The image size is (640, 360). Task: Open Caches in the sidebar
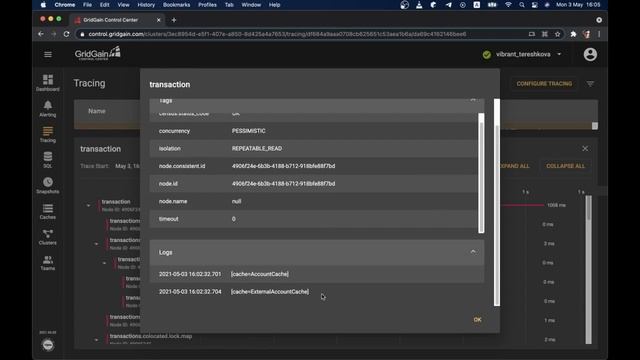(48, 211)
